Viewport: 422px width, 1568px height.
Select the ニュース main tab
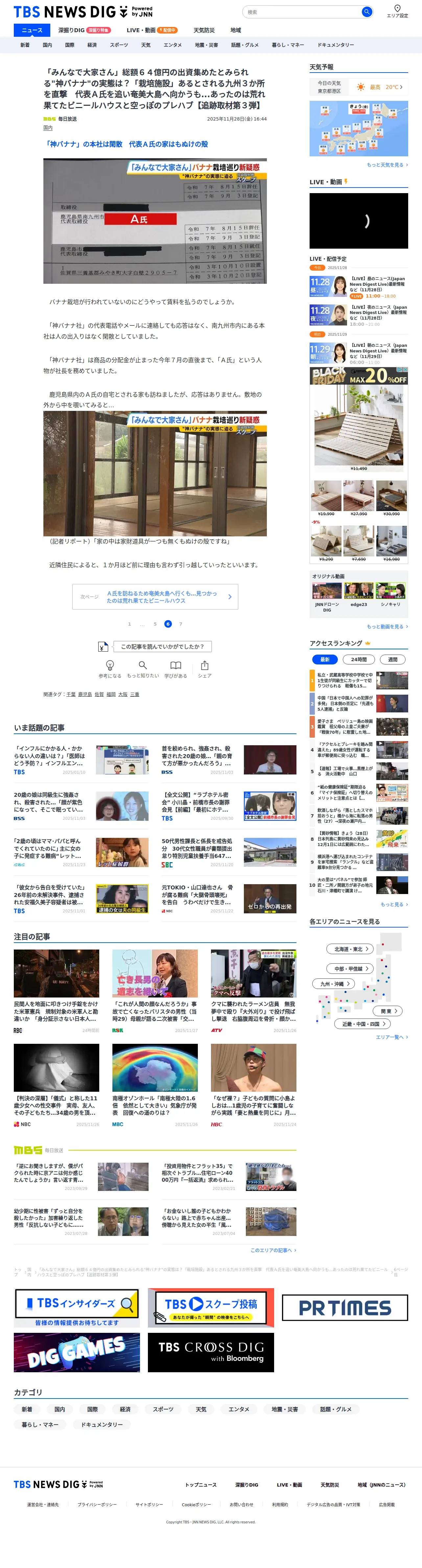click(32, 30)
